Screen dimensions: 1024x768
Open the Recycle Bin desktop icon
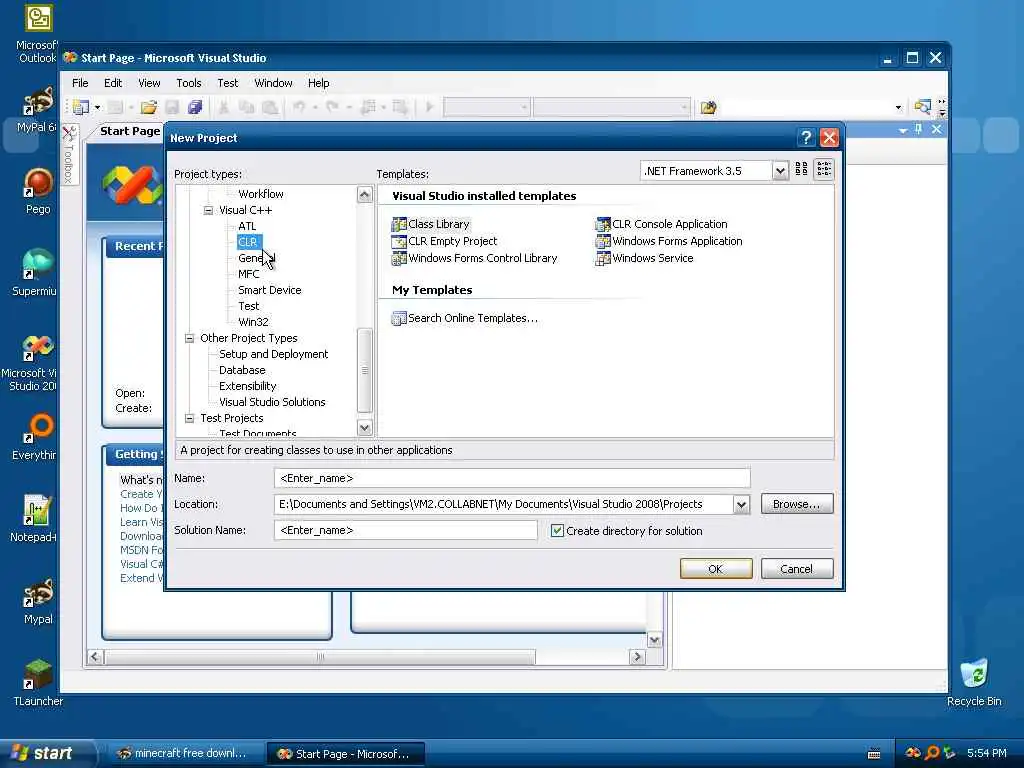(x=974, y=683)
